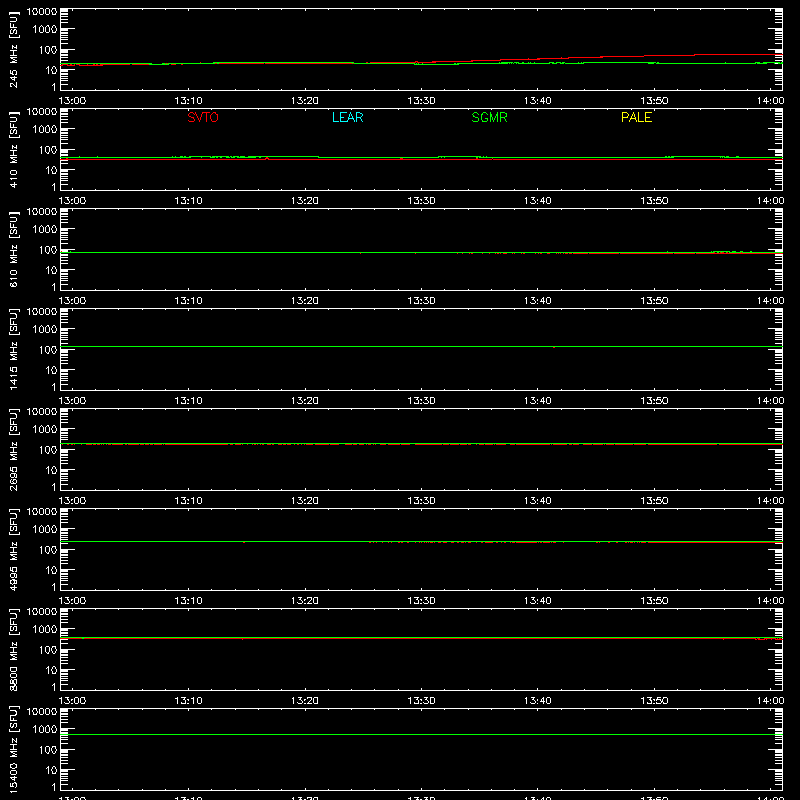Screen dimensions: 800x800
Task: Click the green SGMR legend label
Action: pyautogui.click(x=489, y=117)
